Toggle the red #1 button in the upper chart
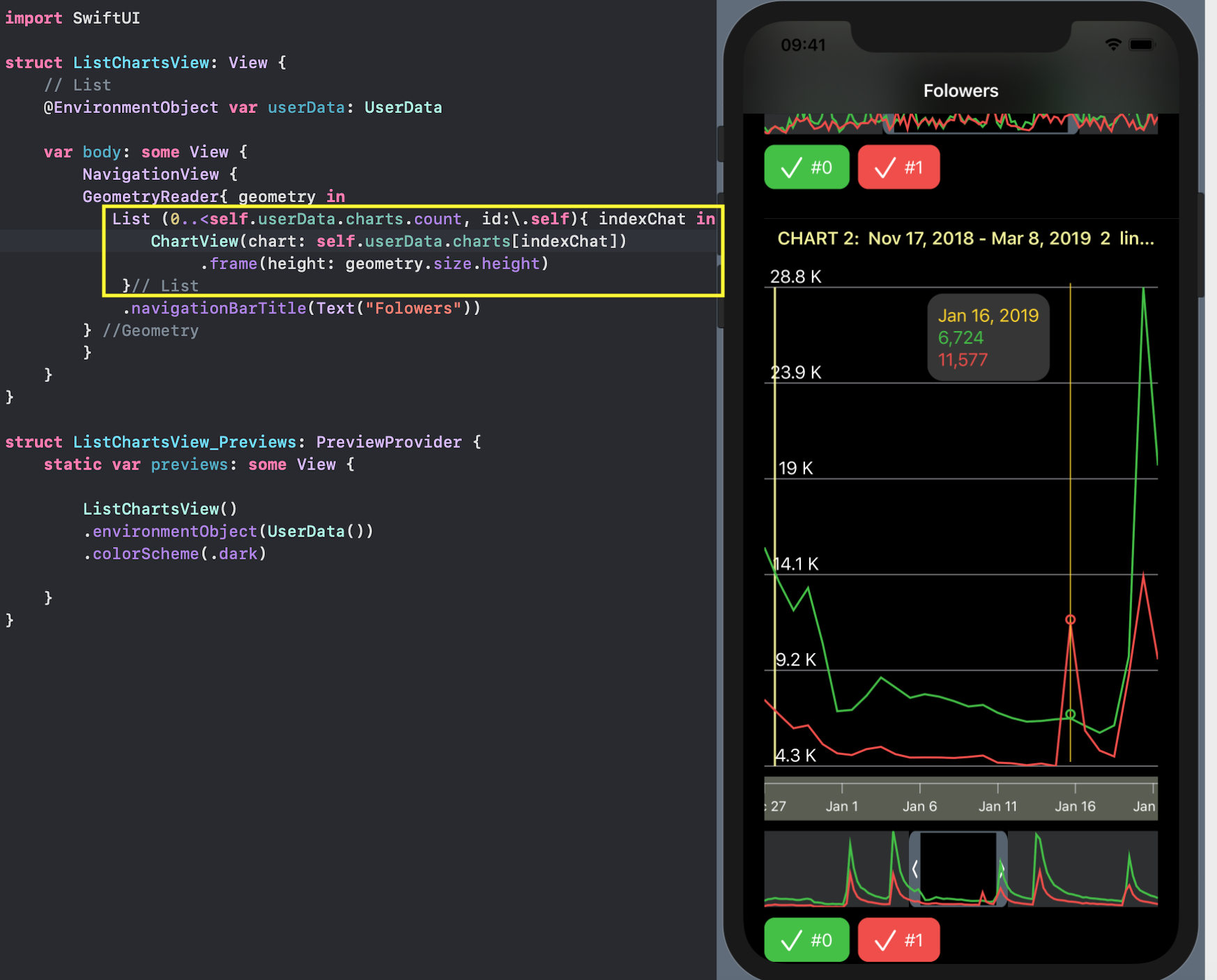 point(898,167)
